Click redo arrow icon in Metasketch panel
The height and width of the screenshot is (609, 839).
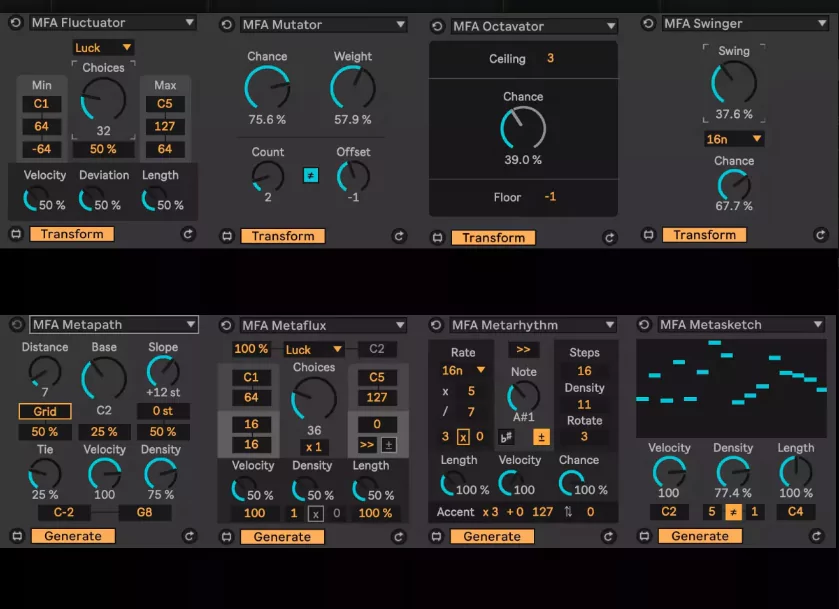tap(816, 536)
